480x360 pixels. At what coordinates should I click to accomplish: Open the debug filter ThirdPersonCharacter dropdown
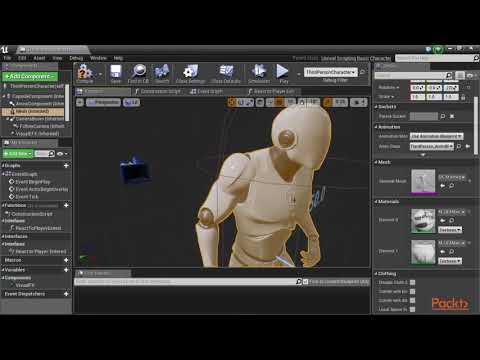(x=330, y=72)
